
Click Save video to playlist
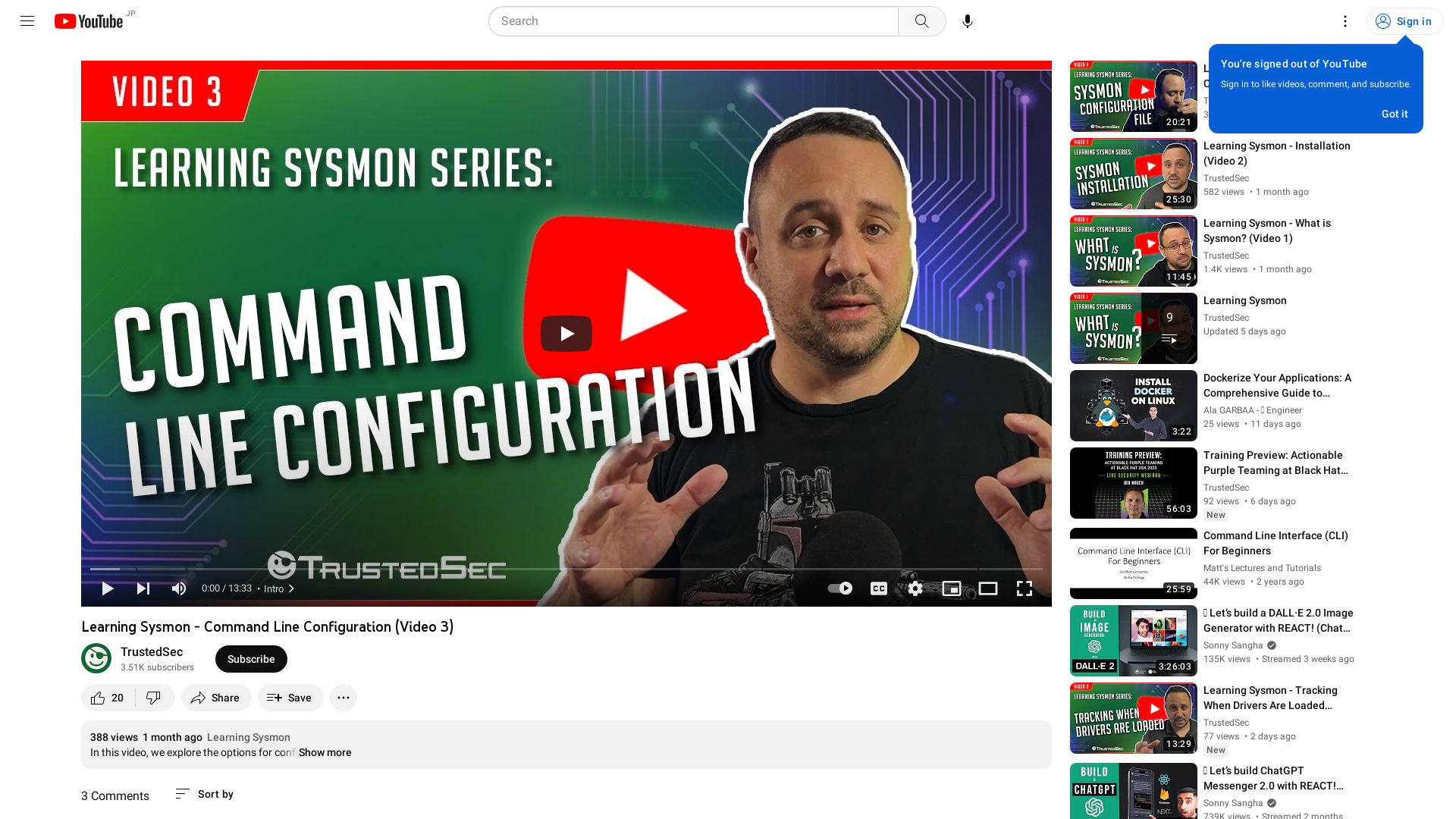click(x=289, y=697)
